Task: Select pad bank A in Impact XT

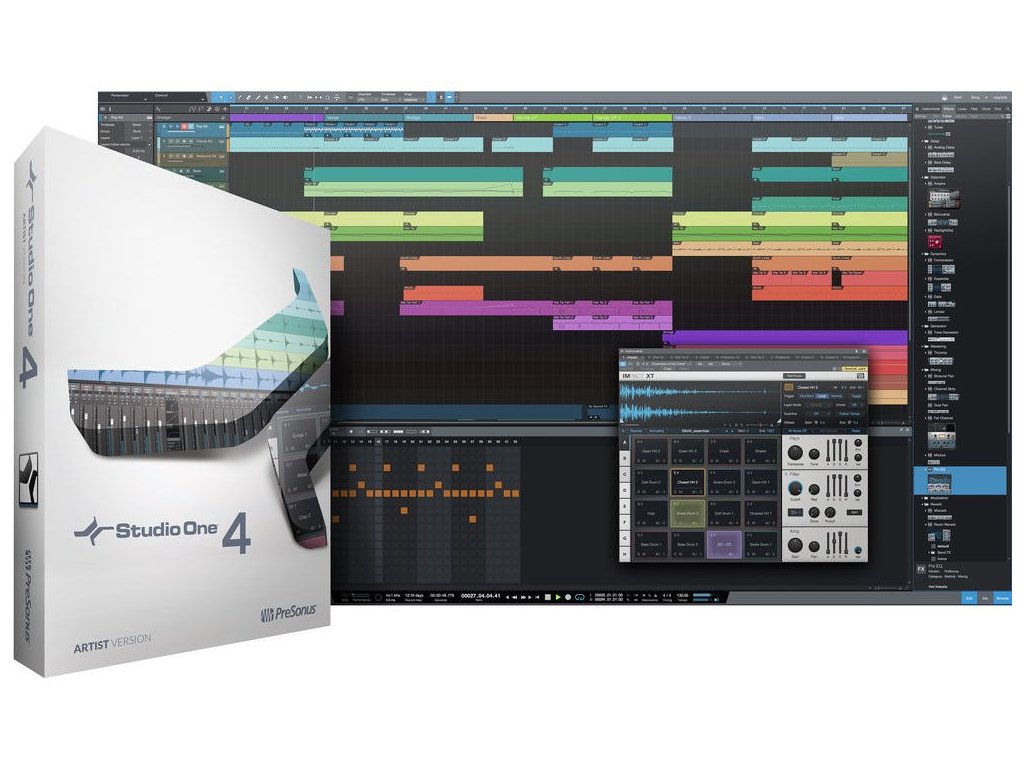Action: coord(625,443)
